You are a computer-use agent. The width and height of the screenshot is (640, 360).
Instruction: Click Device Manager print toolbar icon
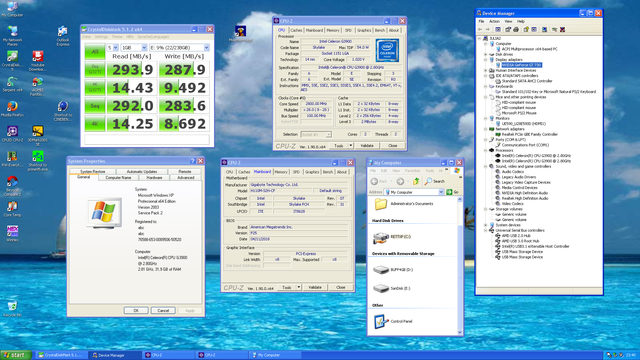(516, 29)
